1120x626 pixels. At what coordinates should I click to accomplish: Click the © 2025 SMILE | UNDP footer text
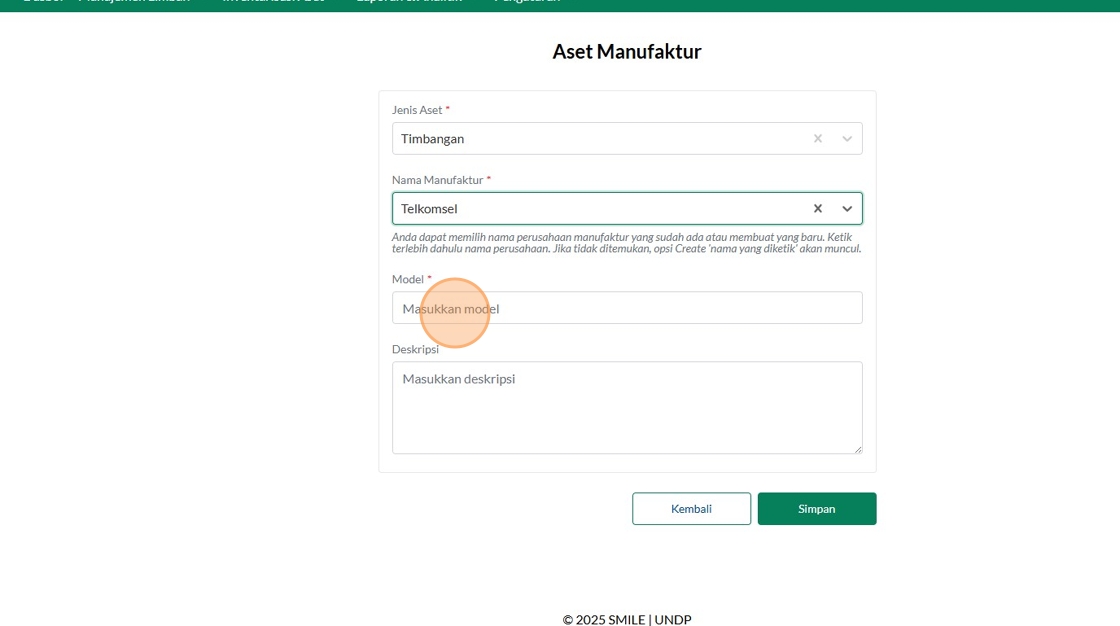pyautogui.click(x=627, y=620)
